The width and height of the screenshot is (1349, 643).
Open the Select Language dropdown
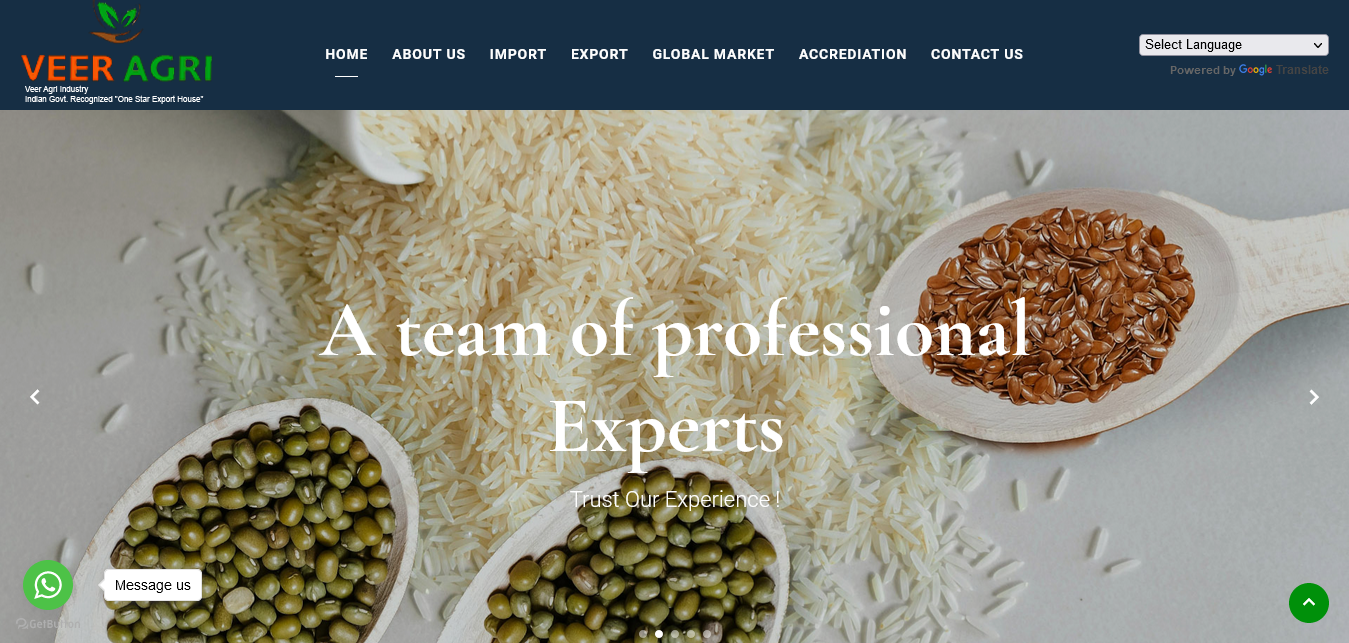tap(1234, 45)
